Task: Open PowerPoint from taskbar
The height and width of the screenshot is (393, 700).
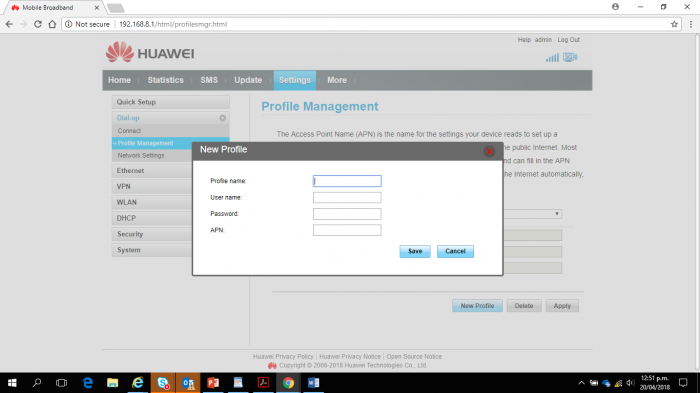Action: point(213,383)
